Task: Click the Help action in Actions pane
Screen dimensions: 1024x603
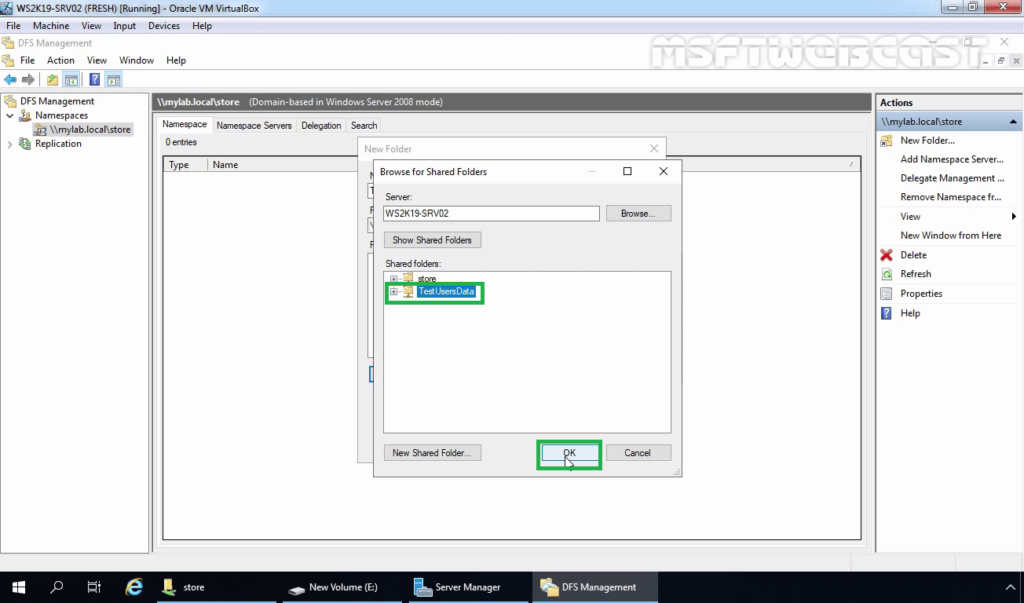Action: 910,313
